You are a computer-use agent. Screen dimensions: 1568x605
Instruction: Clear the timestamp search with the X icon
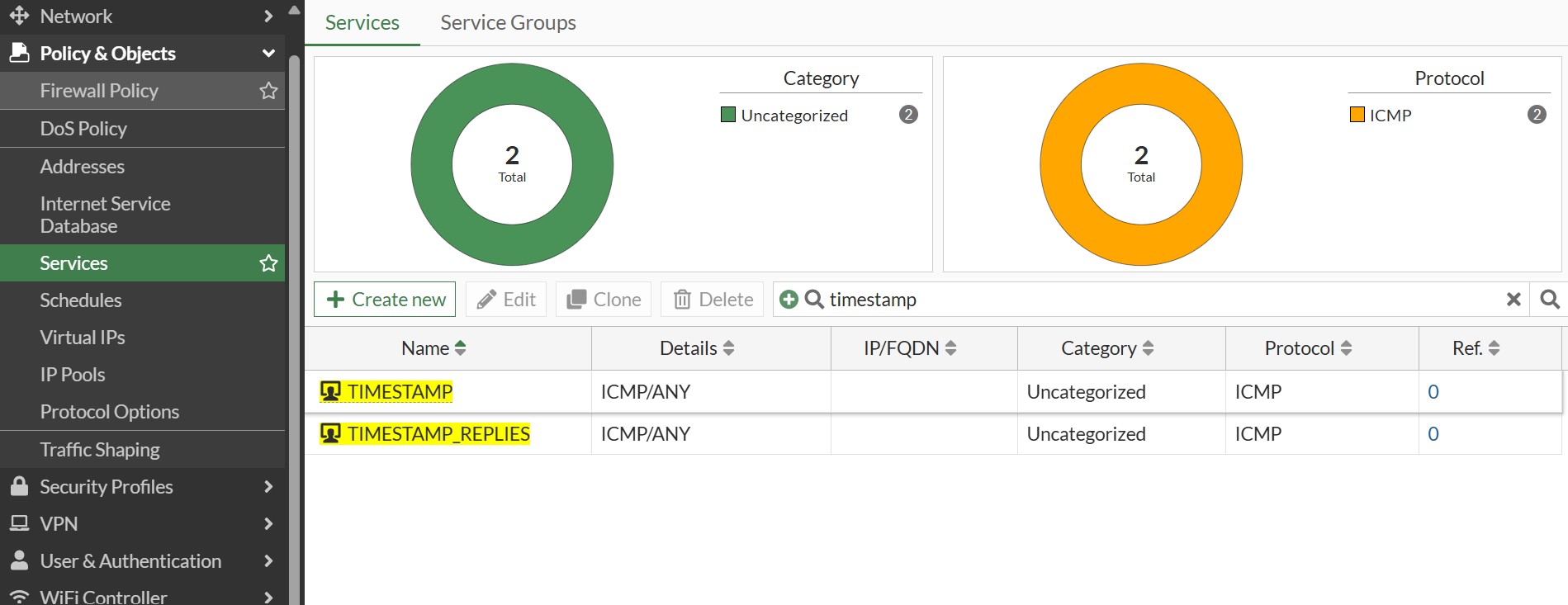[1514, 300]
